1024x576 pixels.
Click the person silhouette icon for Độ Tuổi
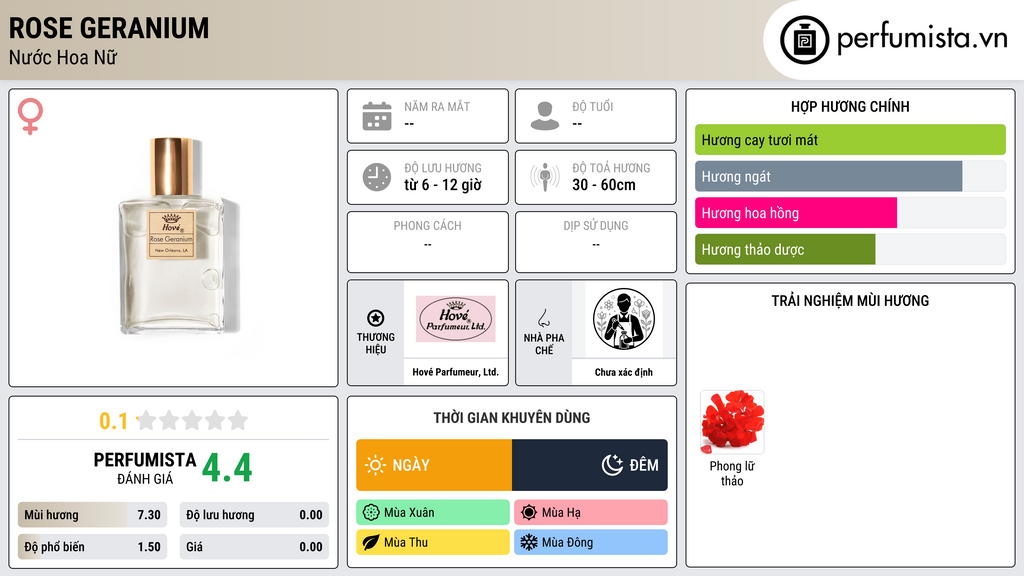[545, 116]
